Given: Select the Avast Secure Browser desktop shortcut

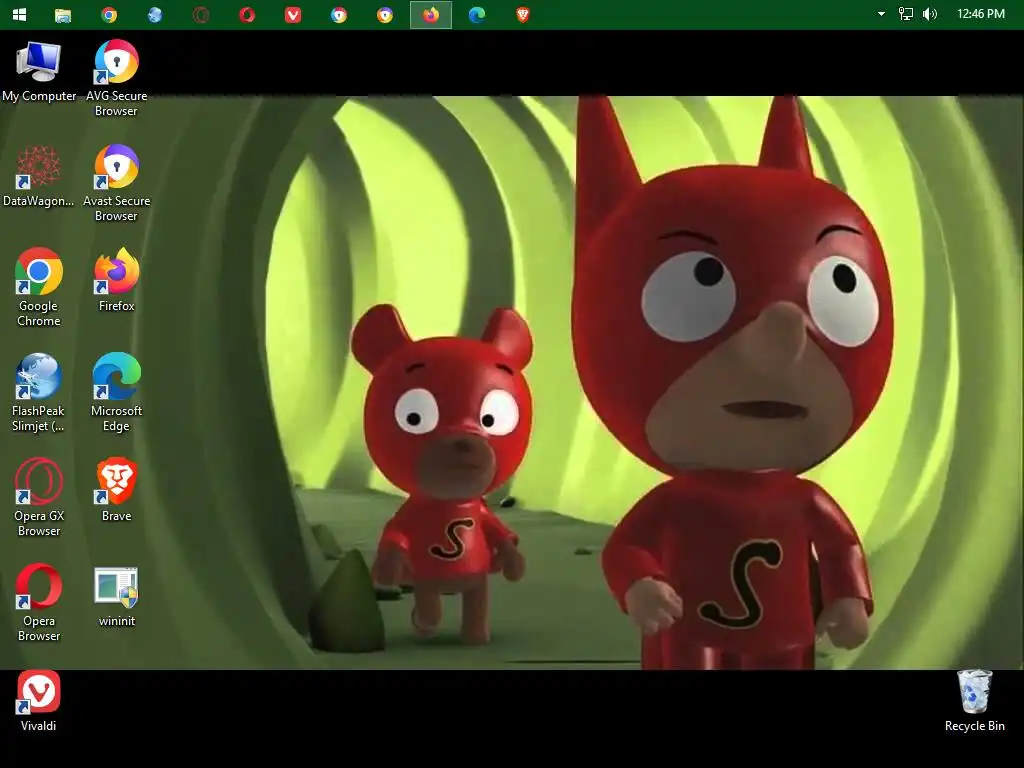Looking at the screenshot, I should [116, 184].
